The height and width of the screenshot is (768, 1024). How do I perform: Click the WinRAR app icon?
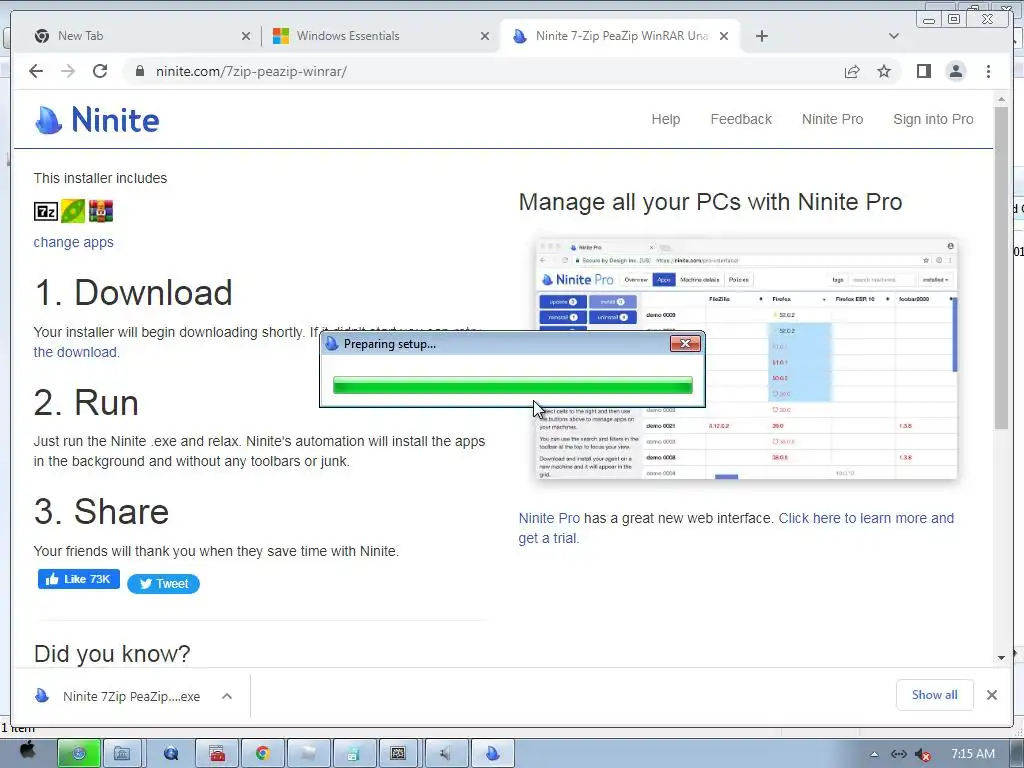101,212
